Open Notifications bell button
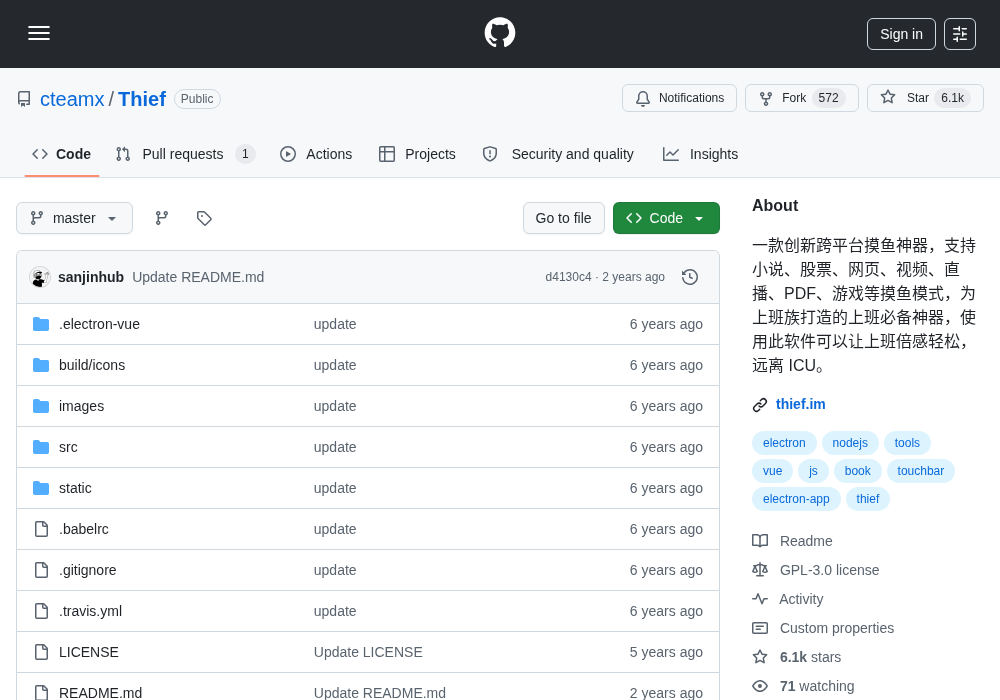This screenshot has height=700, width=1000. tap(679, 98)
